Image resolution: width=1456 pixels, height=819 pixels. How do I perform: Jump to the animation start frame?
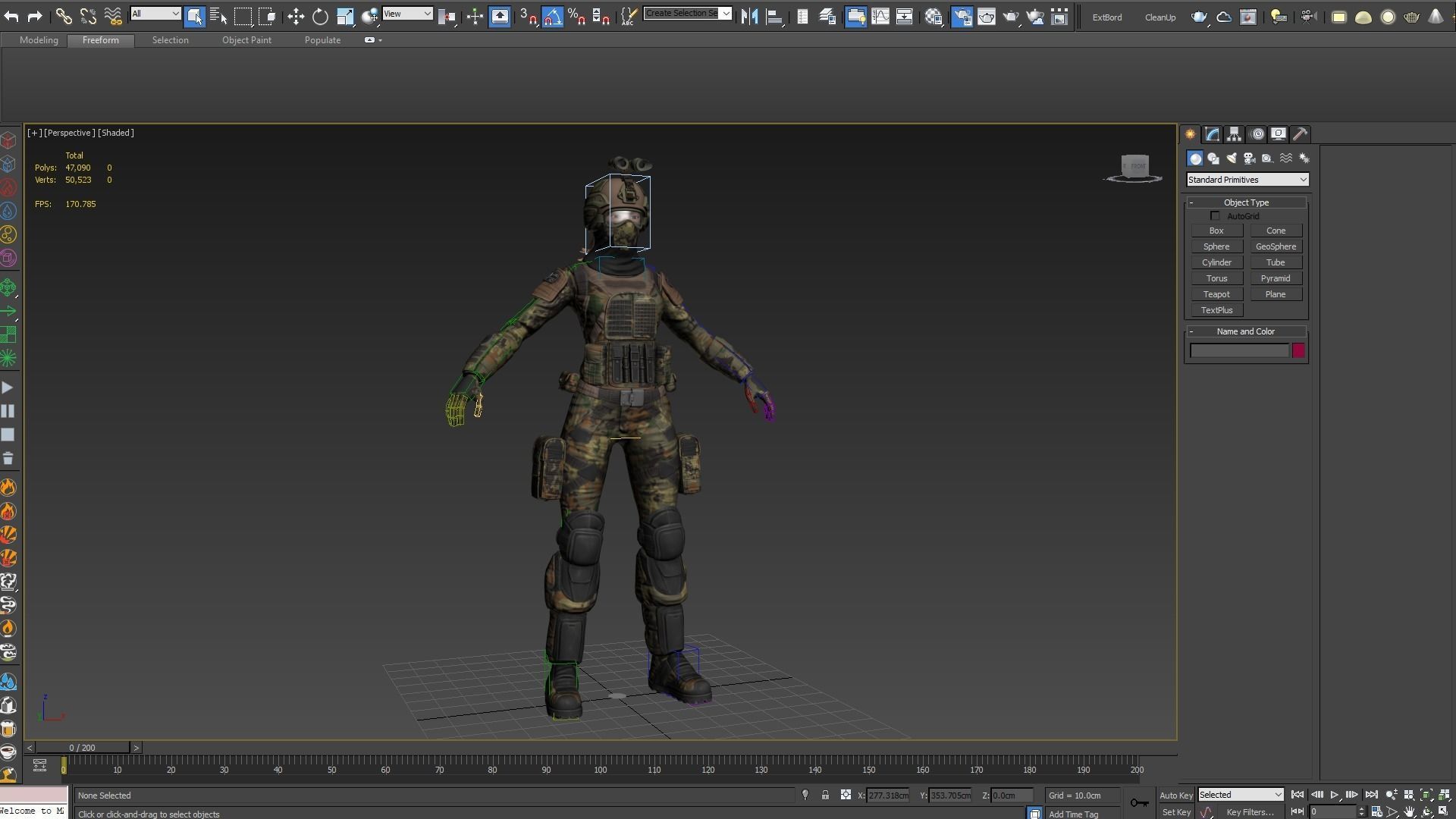pyautogui.click(x=1298, y=795)
